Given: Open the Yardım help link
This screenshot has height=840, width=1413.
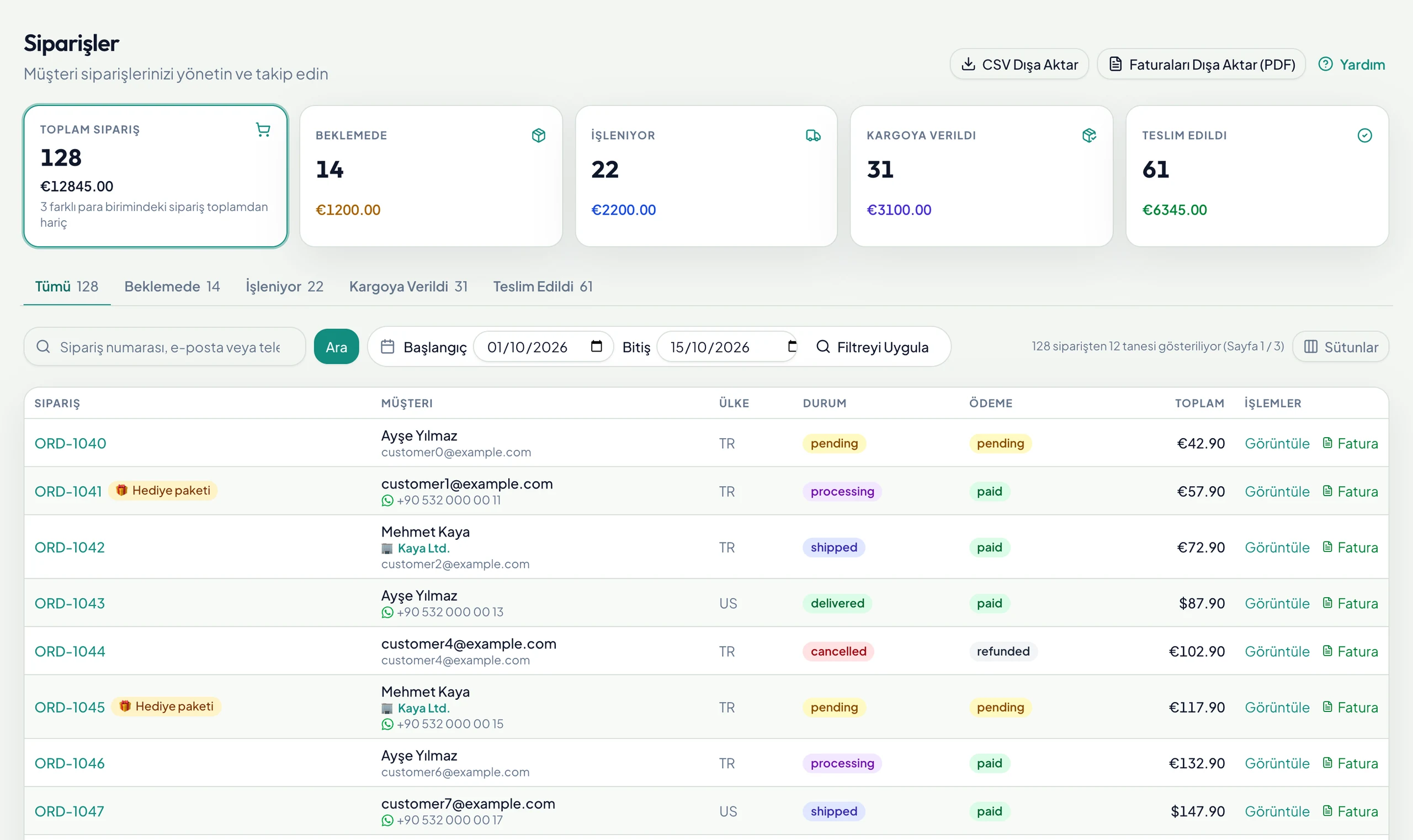Looking at the screenshot, I should 1351,65.
